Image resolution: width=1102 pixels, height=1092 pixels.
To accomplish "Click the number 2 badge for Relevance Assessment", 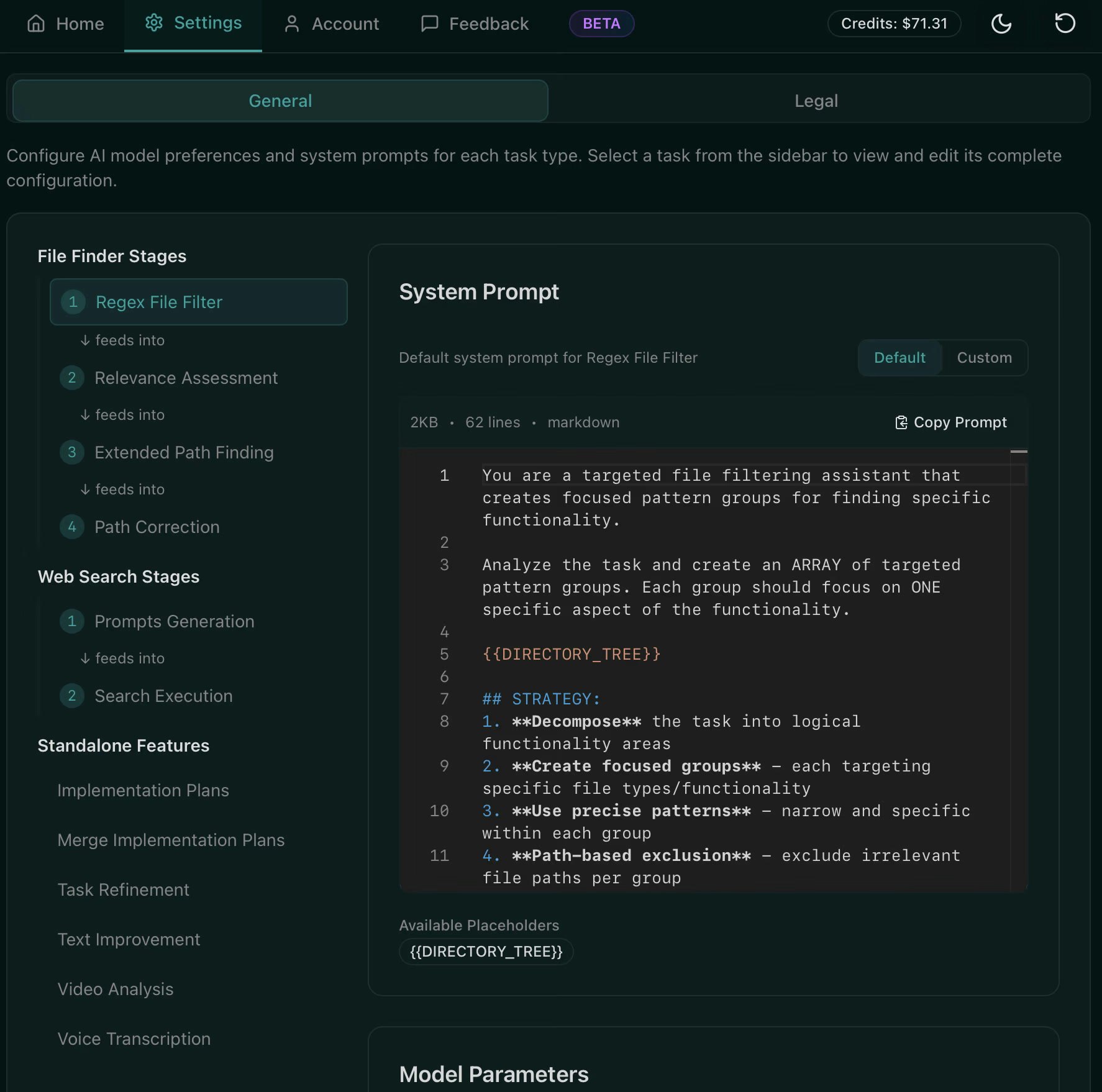I will coord(72,378).
